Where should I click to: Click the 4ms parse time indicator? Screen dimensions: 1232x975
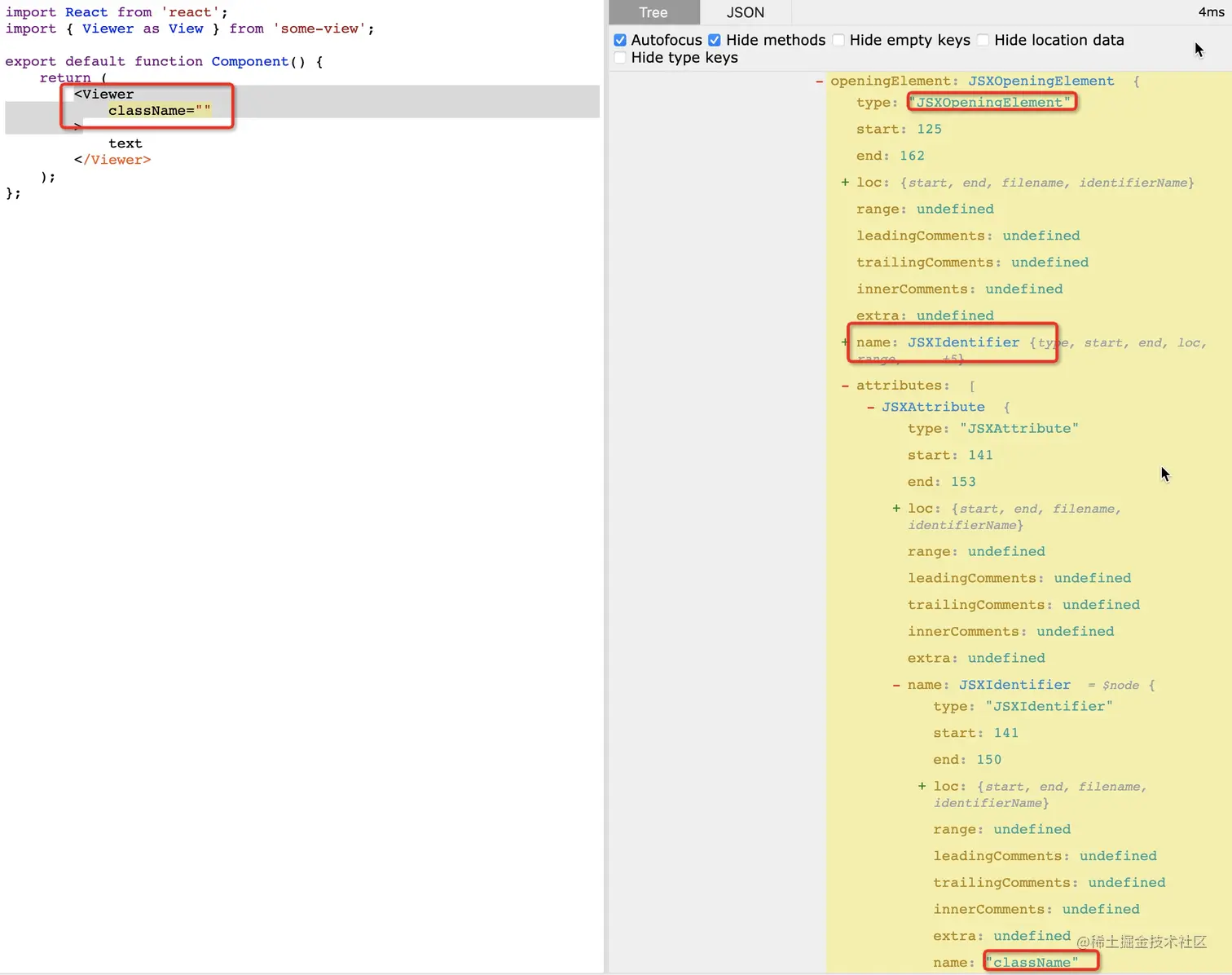1211,12
